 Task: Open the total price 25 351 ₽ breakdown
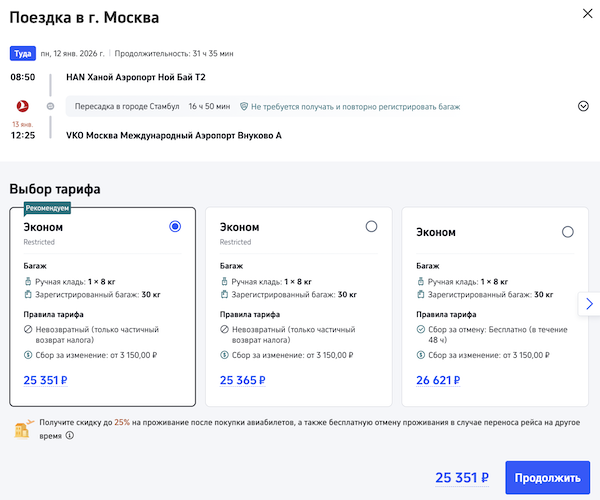click(462, 478)
